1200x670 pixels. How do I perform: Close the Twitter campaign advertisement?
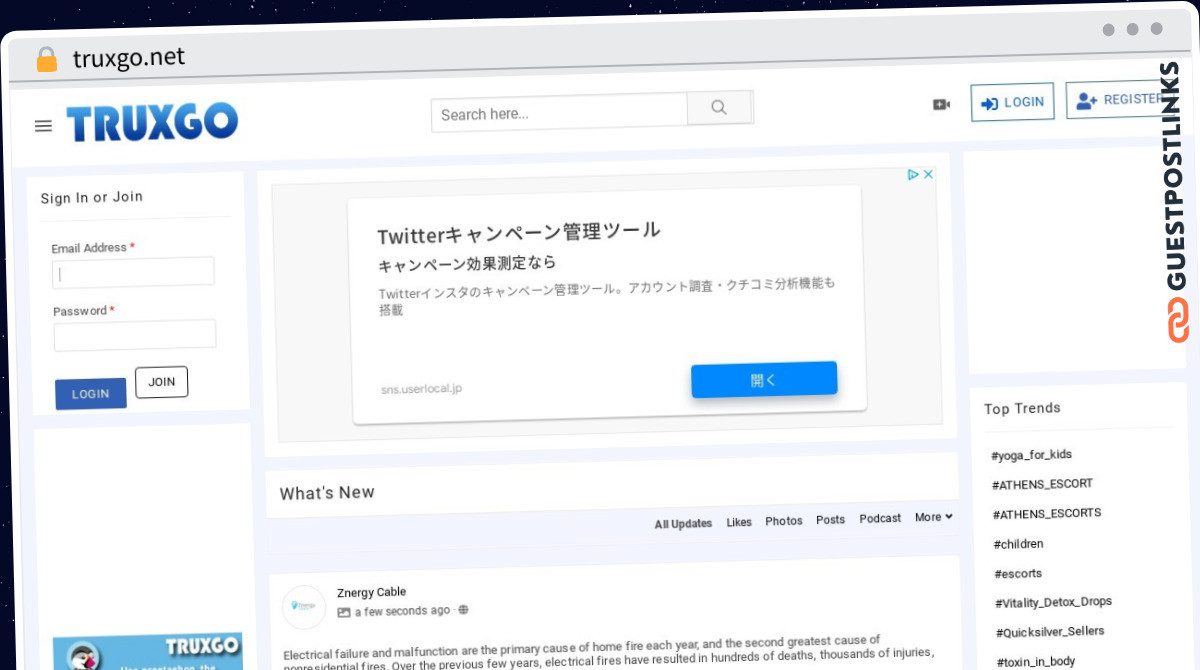(x=928, y=174)
